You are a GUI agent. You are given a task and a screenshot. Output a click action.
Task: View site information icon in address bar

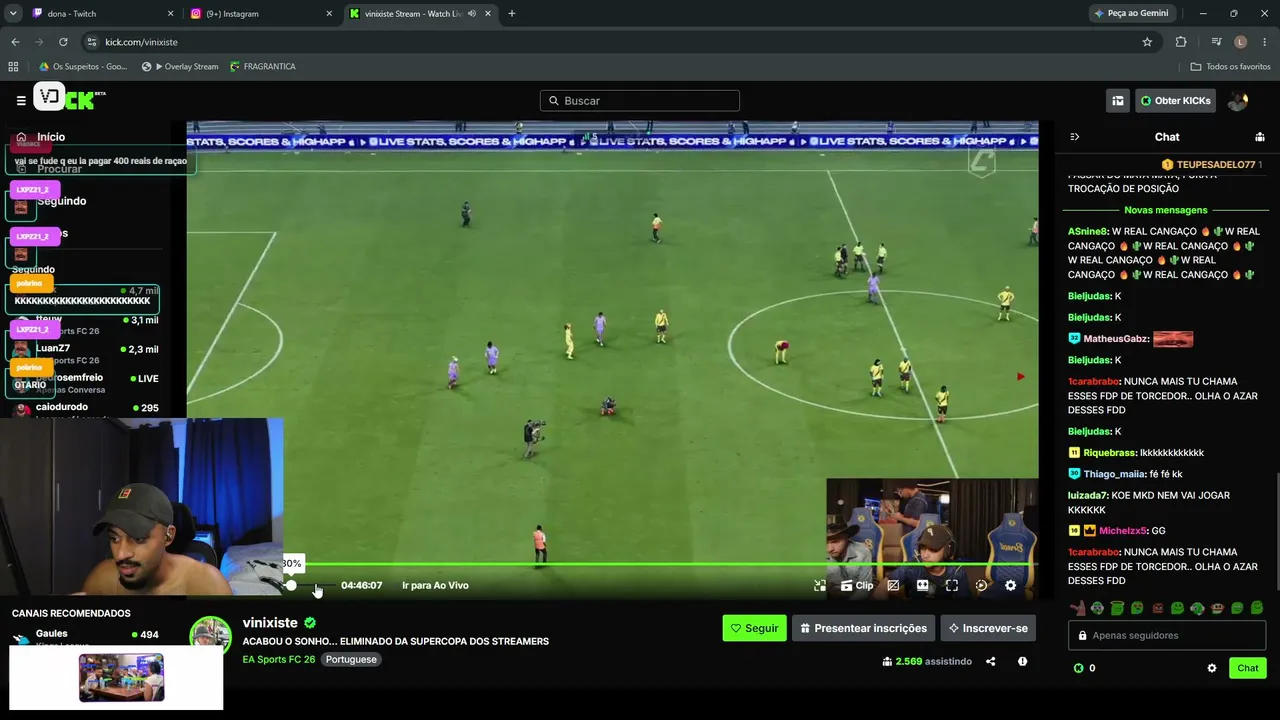point(92,42)
